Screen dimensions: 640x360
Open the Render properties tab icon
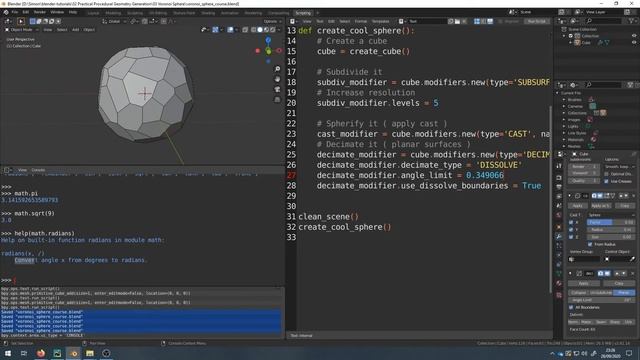coord(559,178)
